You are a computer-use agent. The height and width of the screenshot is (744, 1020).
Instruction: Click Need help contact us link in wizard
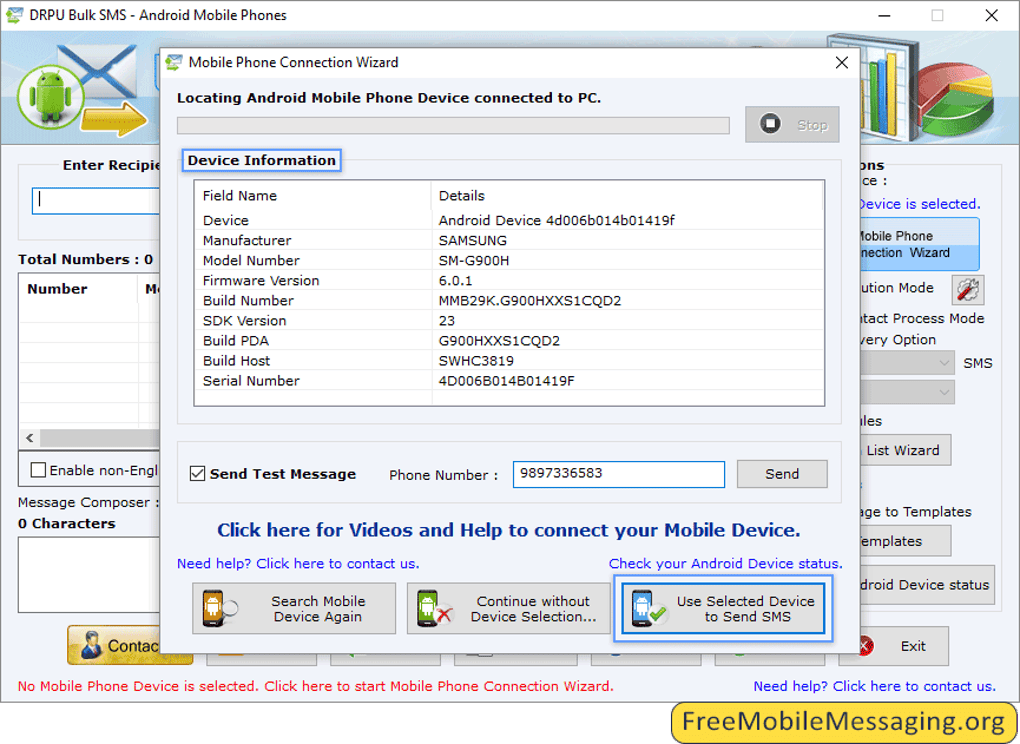tap(298, 563)
